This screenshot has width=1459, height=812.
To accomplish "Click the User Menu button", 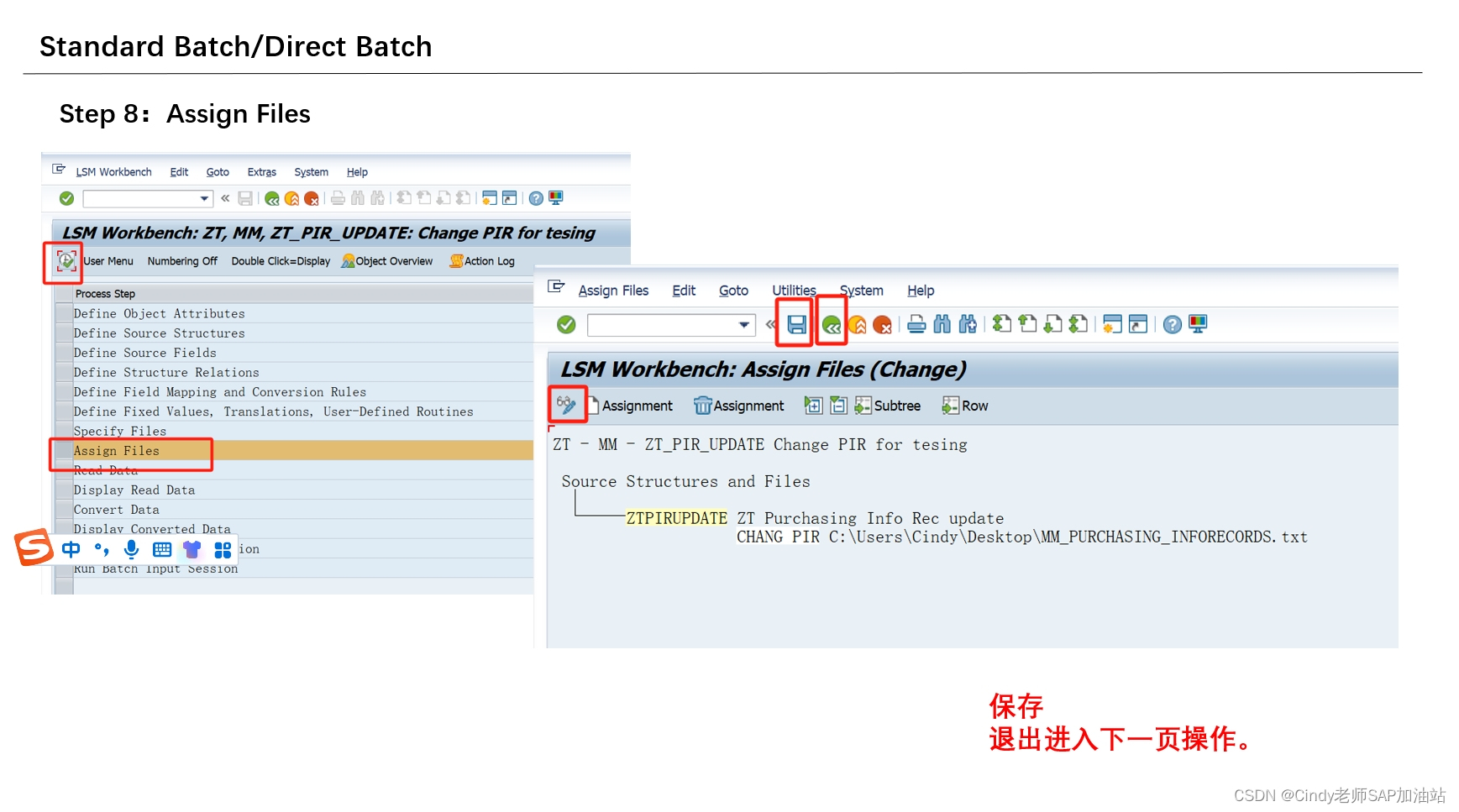I will [108, 261].
